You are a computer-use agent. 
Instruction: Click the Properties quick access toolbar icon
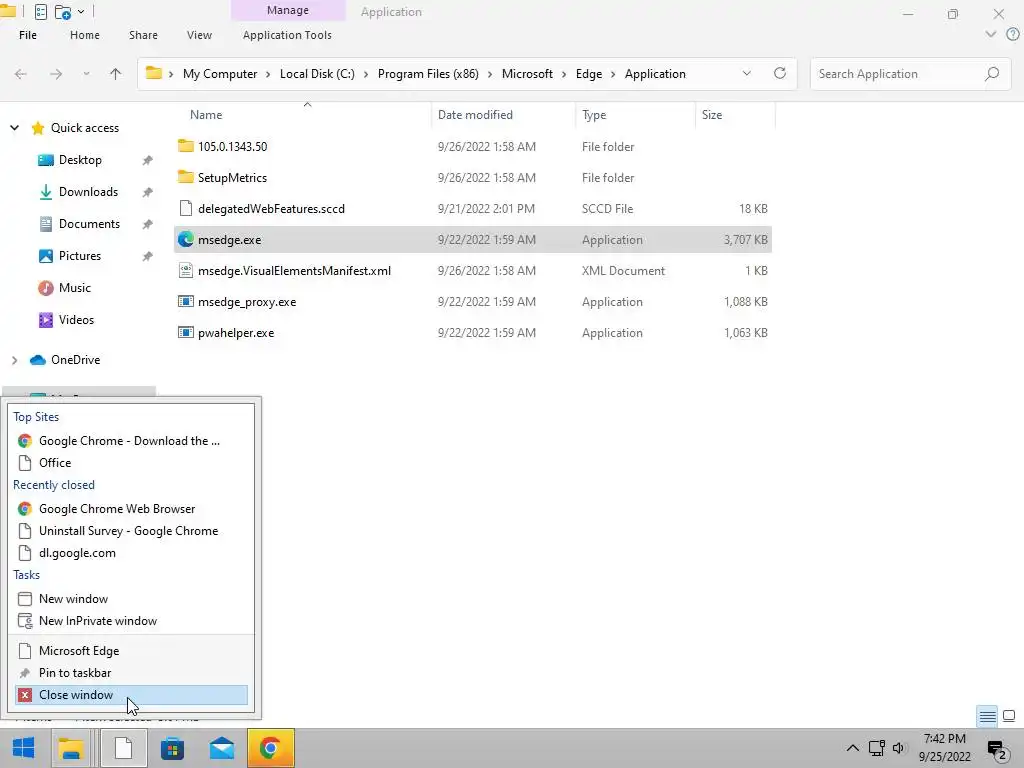tap(40, 12)
